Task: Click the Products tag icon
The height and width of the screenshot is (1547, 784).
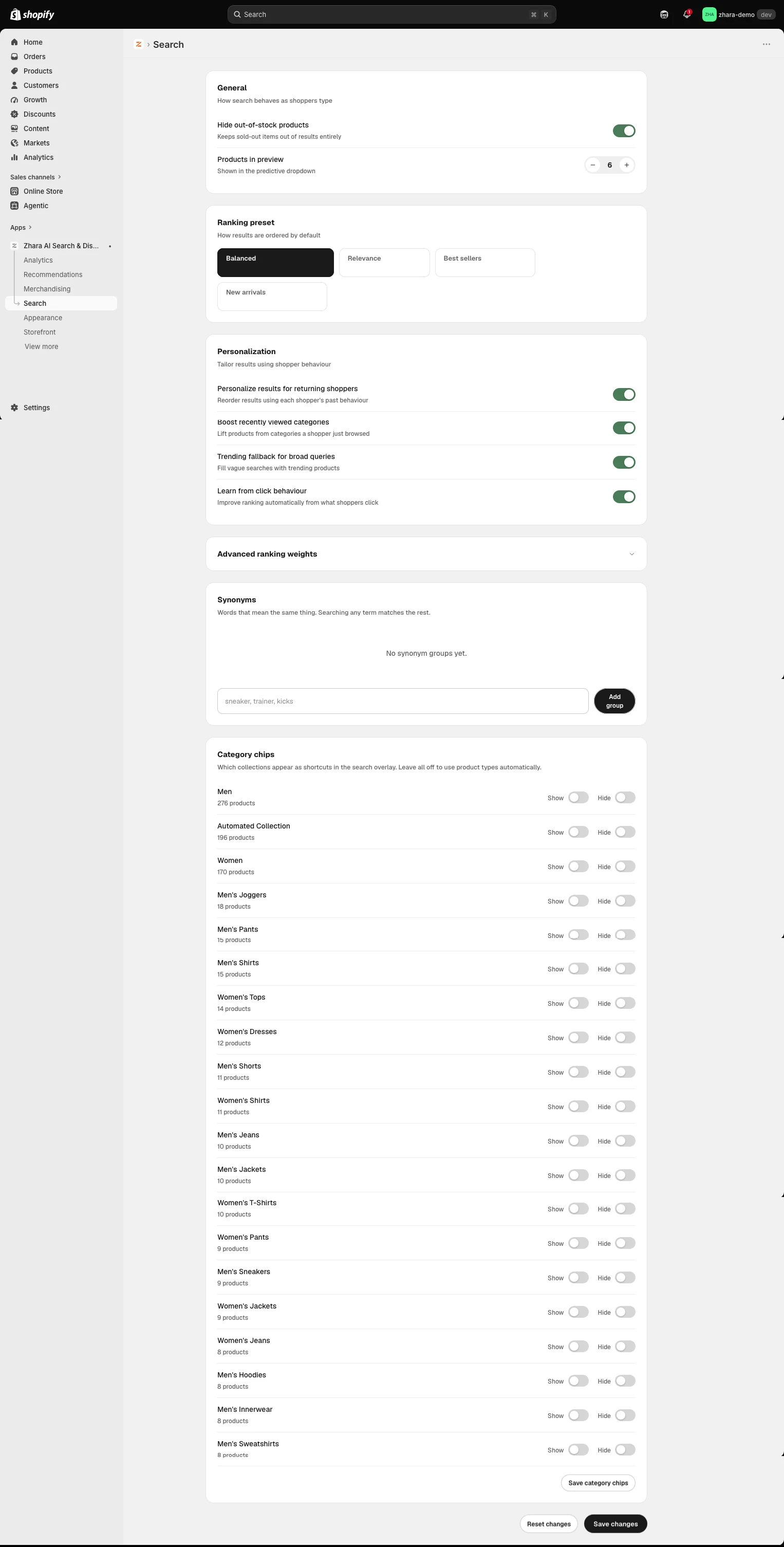Action: pos(14,71)
